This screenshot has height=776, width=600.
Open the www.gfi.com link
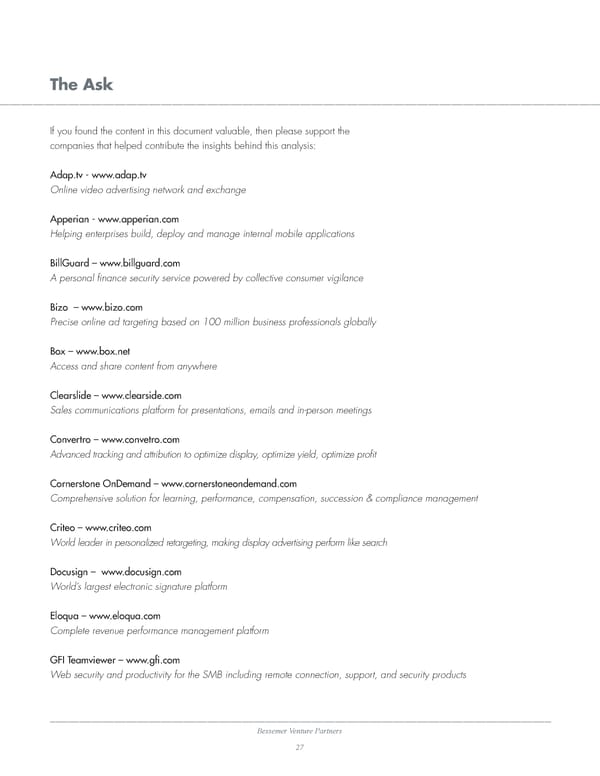[153, 660]
